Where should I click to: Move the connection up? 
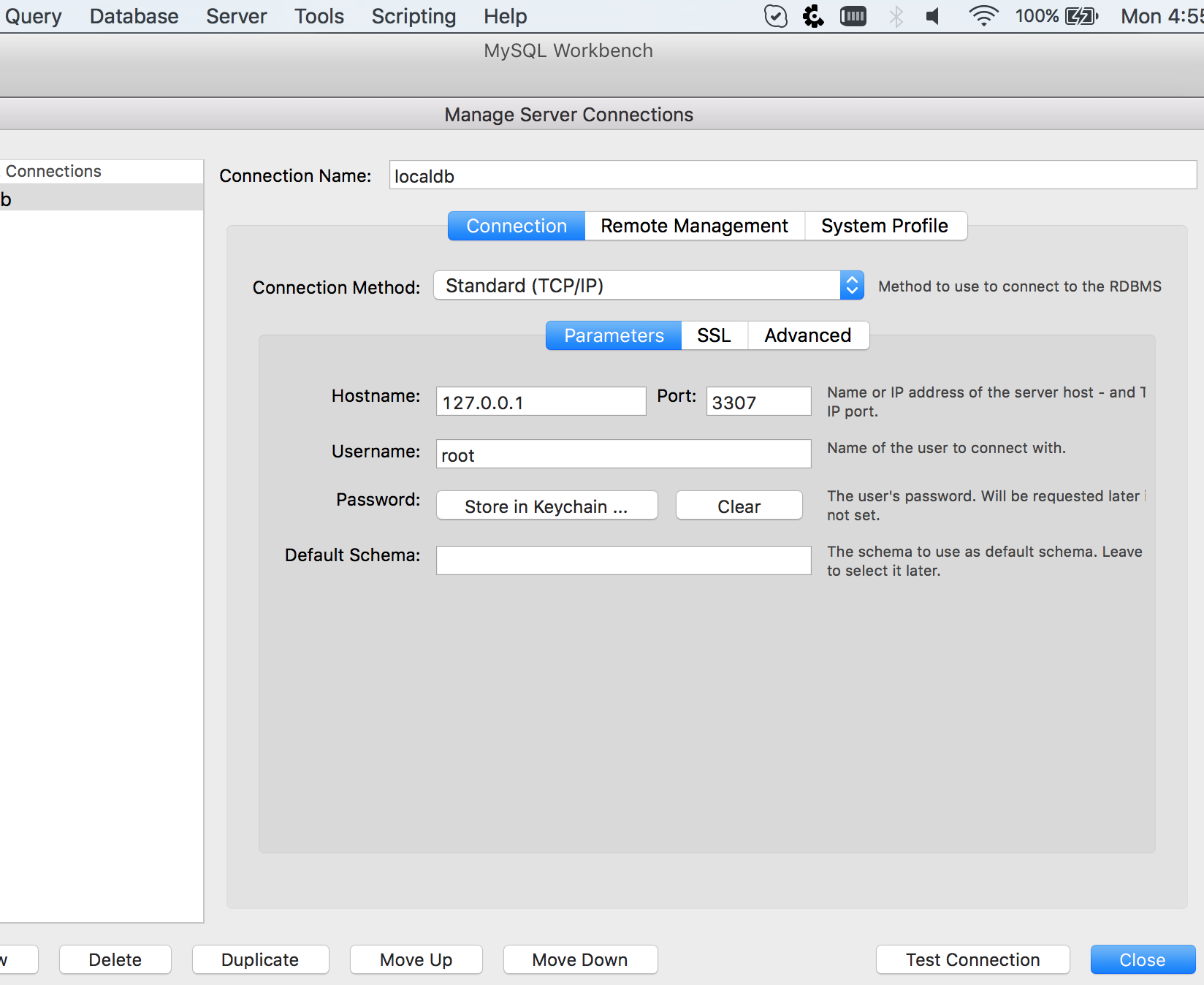click(x=416, y=959)
